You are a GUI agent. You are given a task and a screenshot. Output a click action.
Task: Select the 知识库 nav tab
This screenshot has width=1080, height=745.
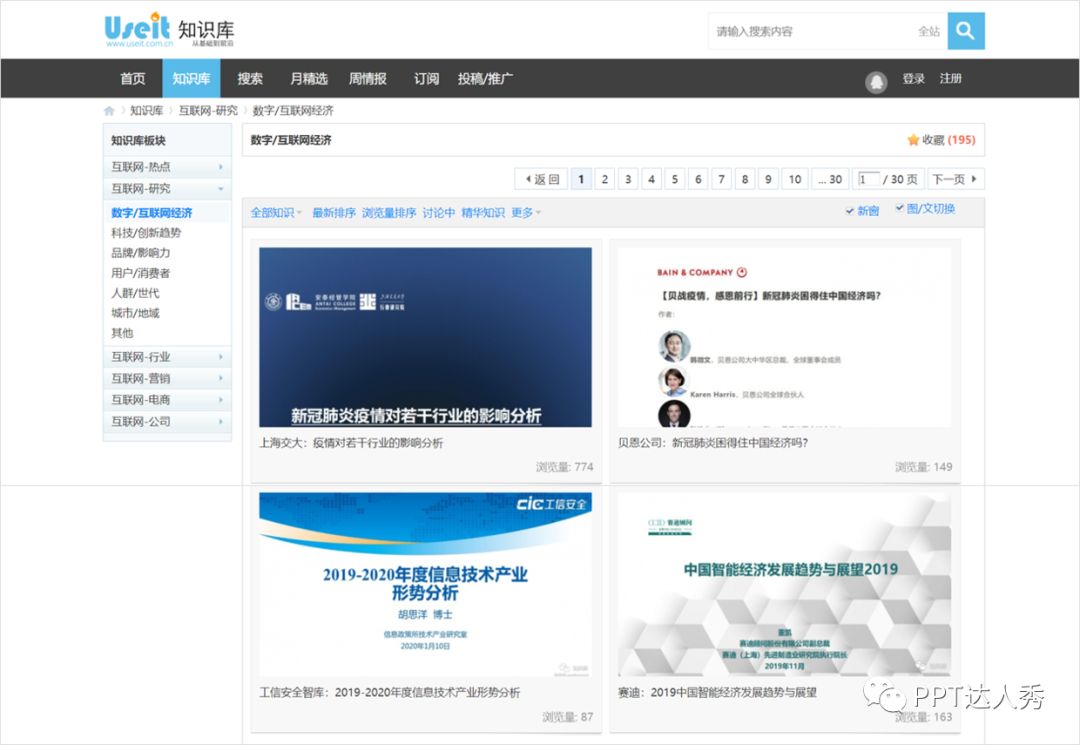191,78
